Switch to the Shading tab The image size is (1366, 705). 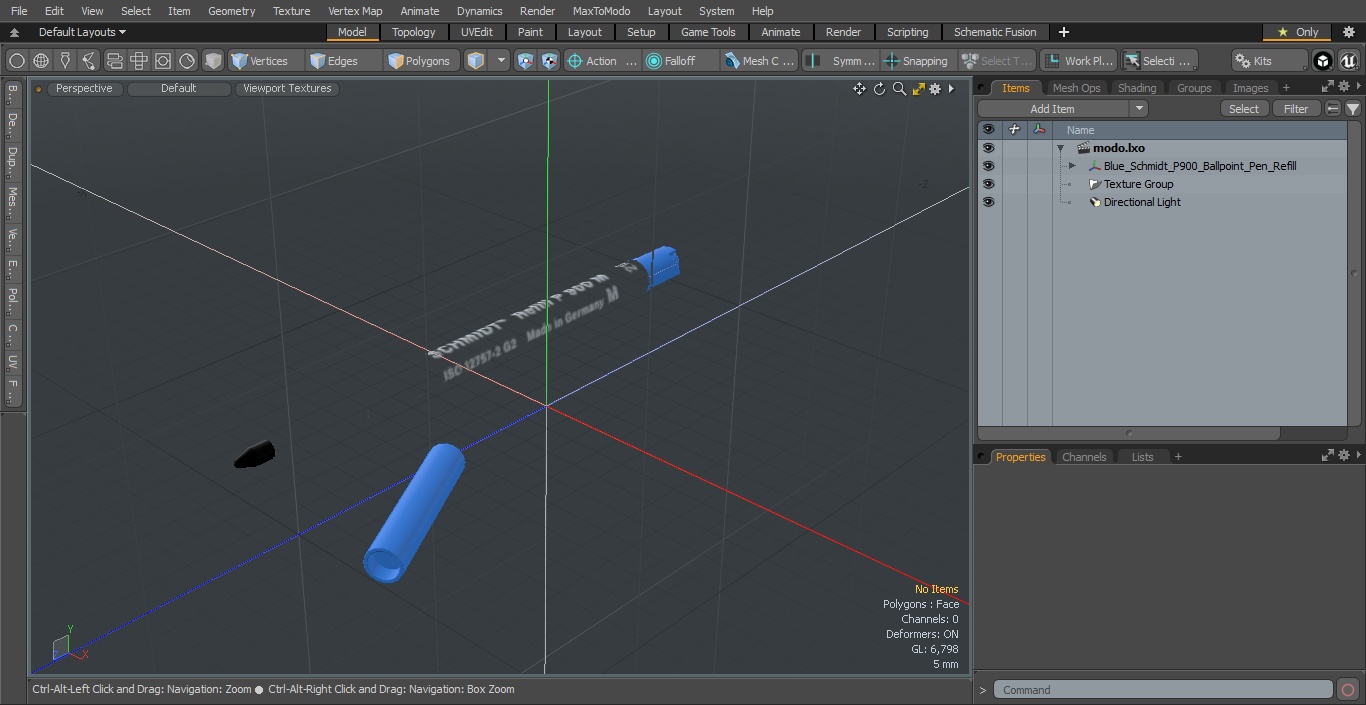[1137, 88]
